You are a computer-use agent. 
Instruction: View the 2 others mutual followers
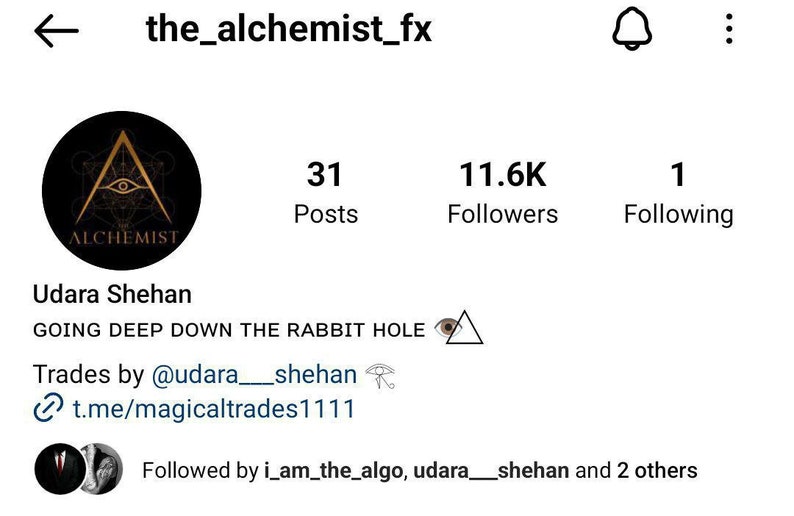click(657, 471)
